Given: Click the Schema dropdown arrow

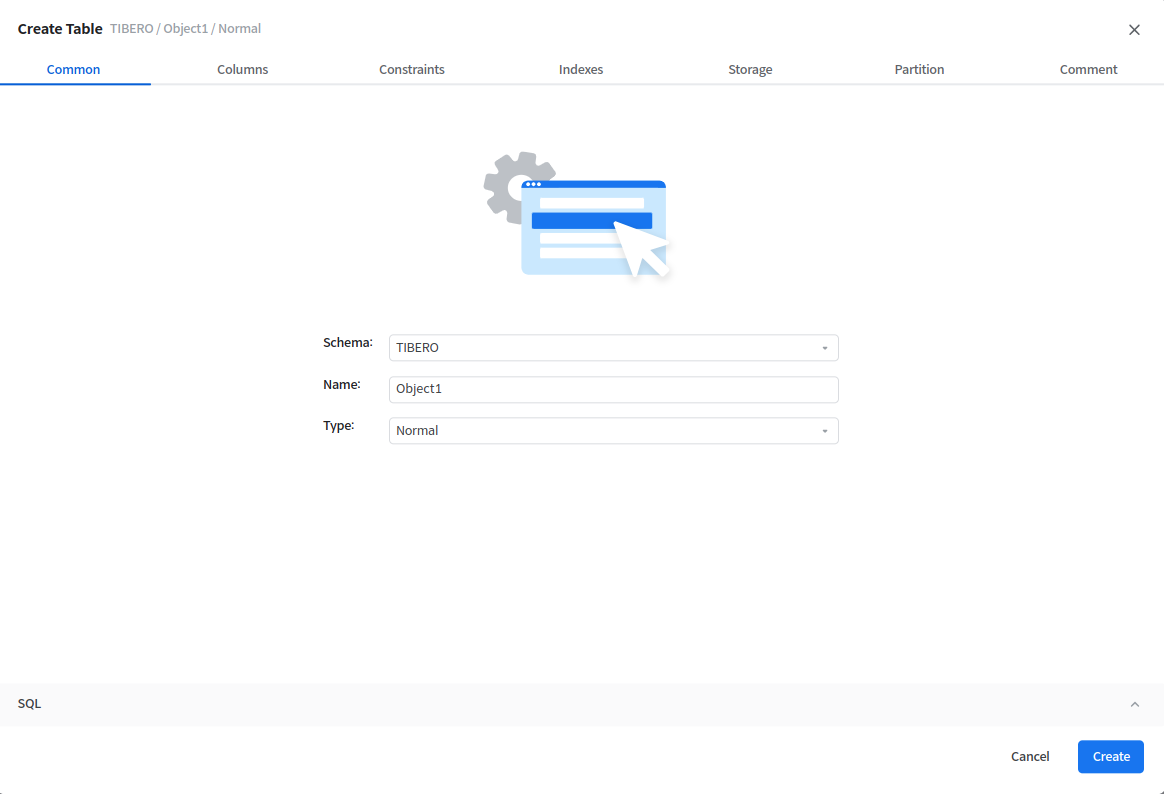Looking at the screenshot, I should 824,348.
